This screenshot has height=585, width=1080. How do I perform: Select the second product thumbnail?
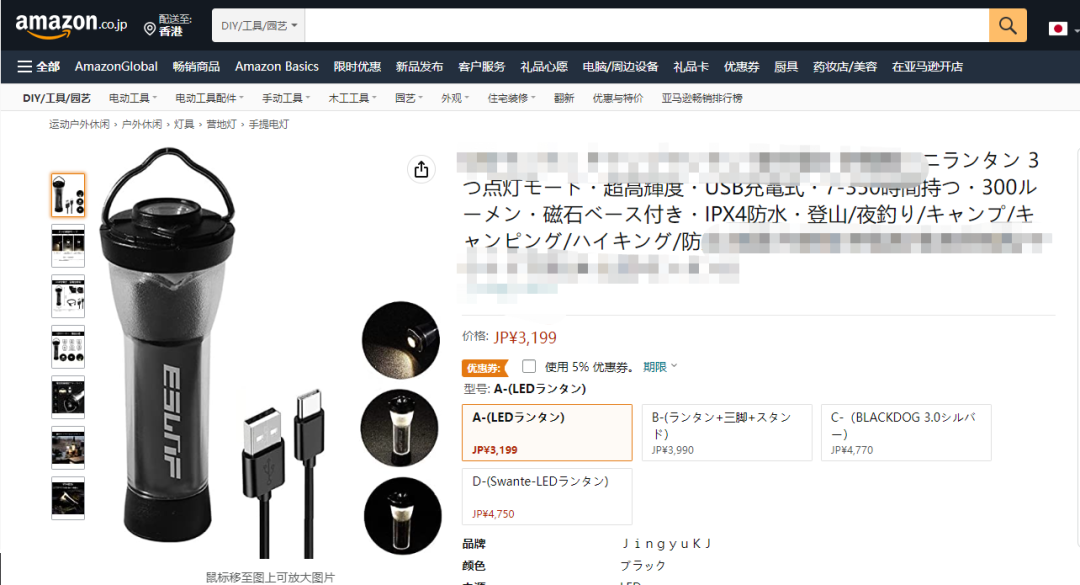[x=68, y=246]
